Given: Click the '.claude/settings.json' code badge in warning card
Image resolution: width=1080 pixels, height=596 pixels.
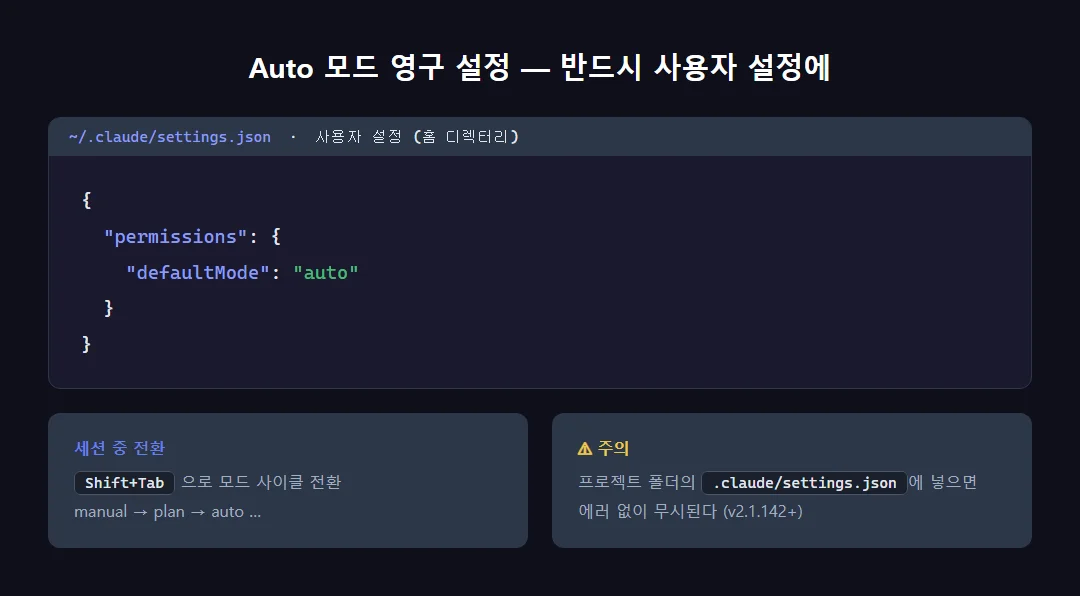Looking at the screenshot, I should [804, 482].
